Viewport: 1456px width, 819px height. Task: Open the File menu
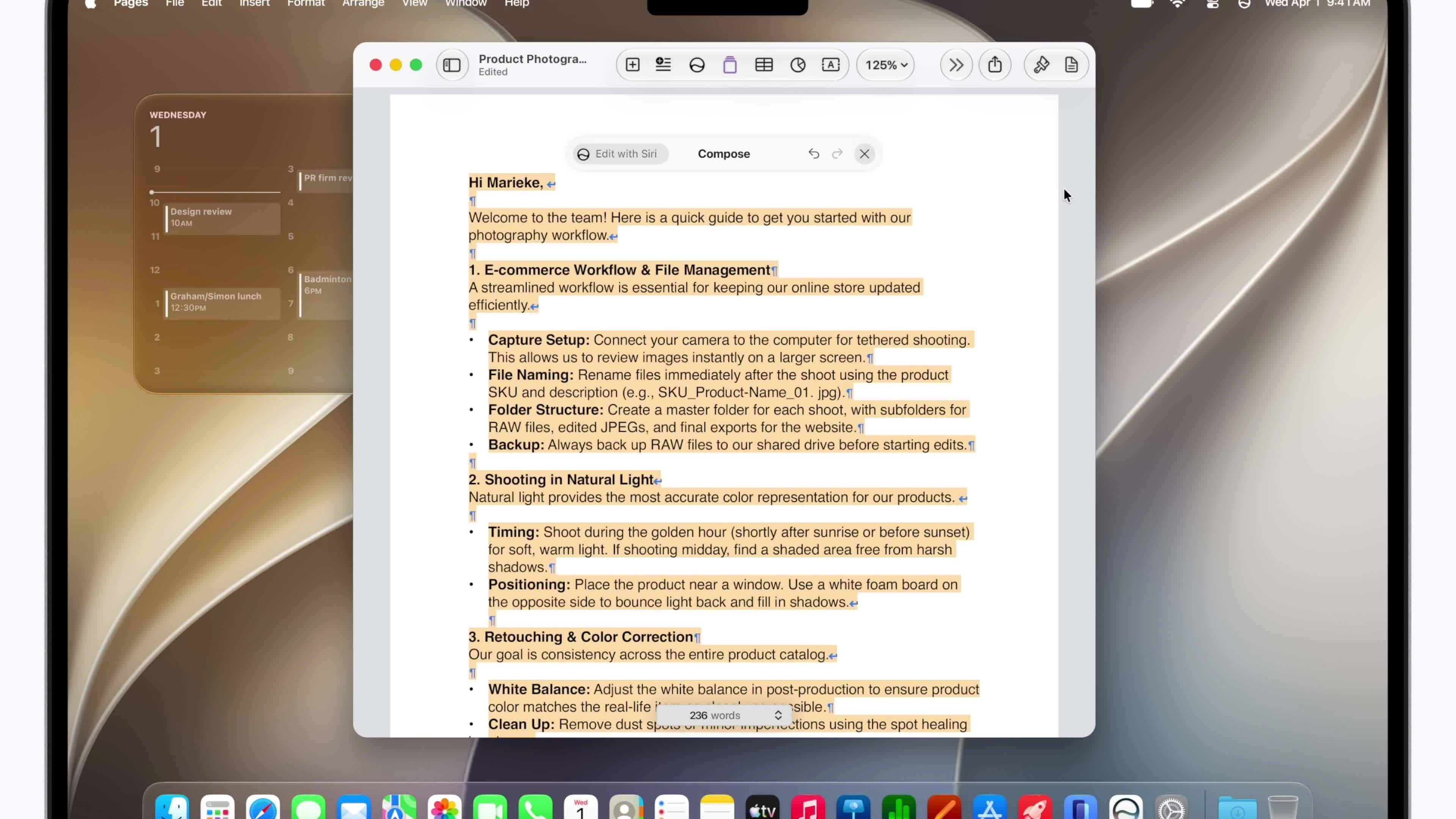pos(175,3)
